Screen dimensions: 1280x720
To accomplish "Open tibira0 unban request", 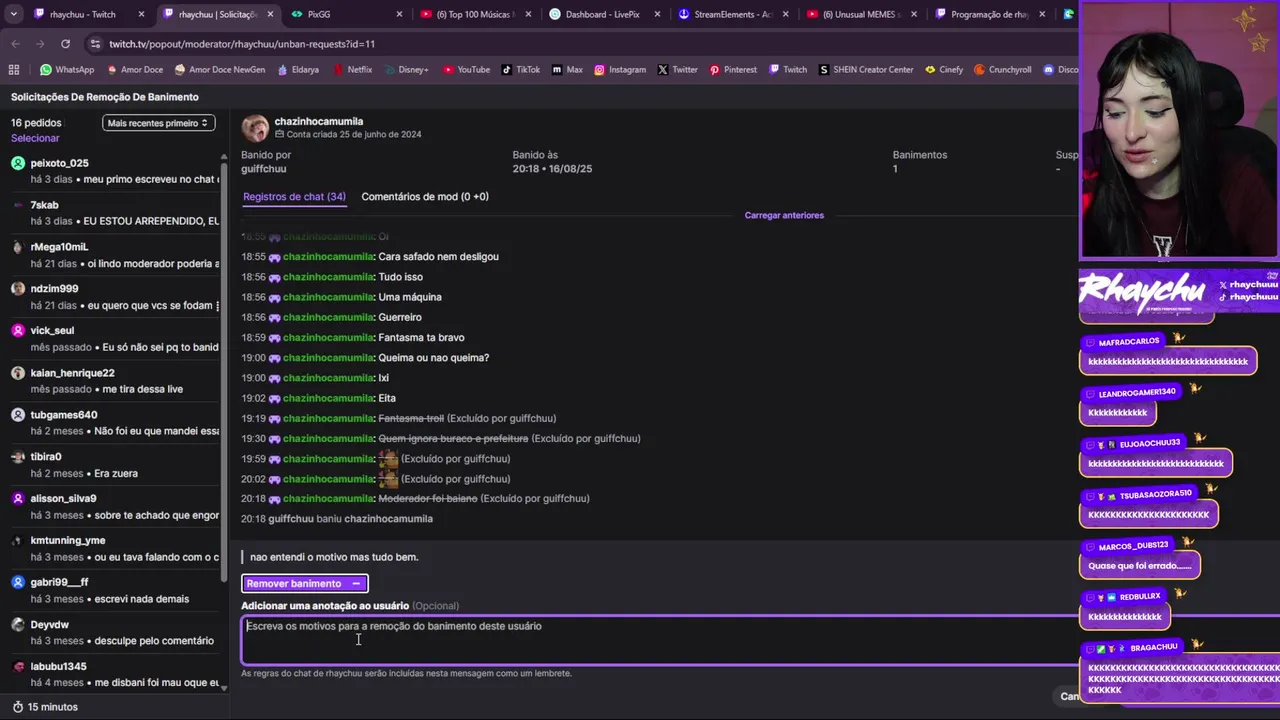I will coord(115,465).
